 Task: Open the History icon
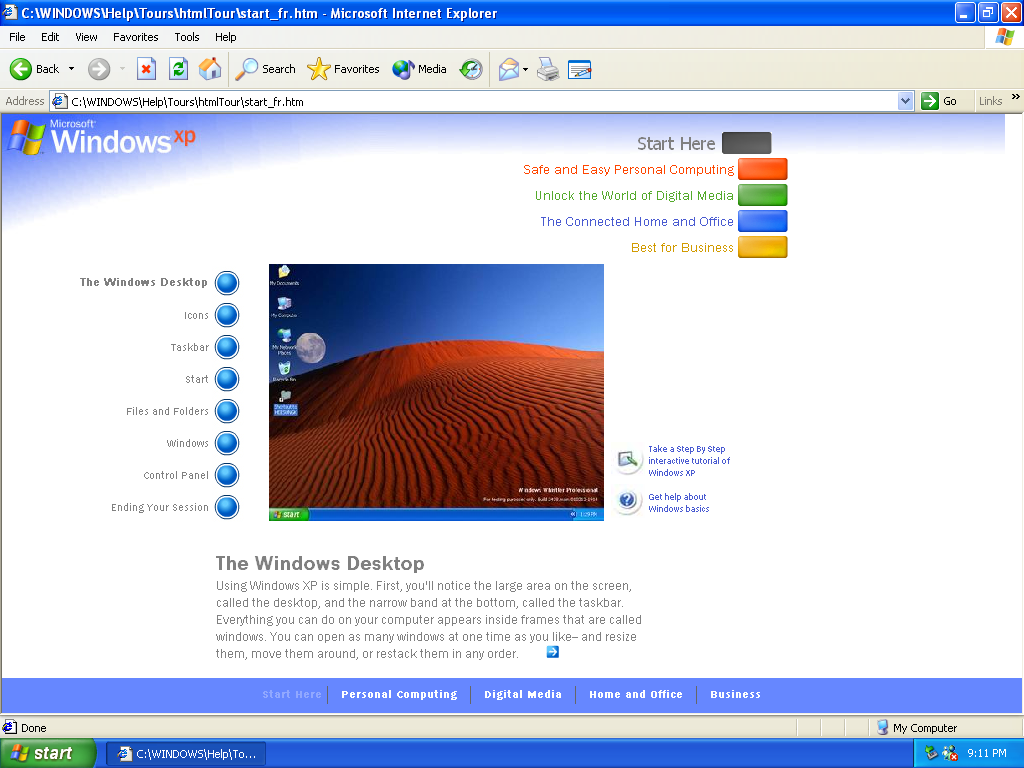pos(471,69)
